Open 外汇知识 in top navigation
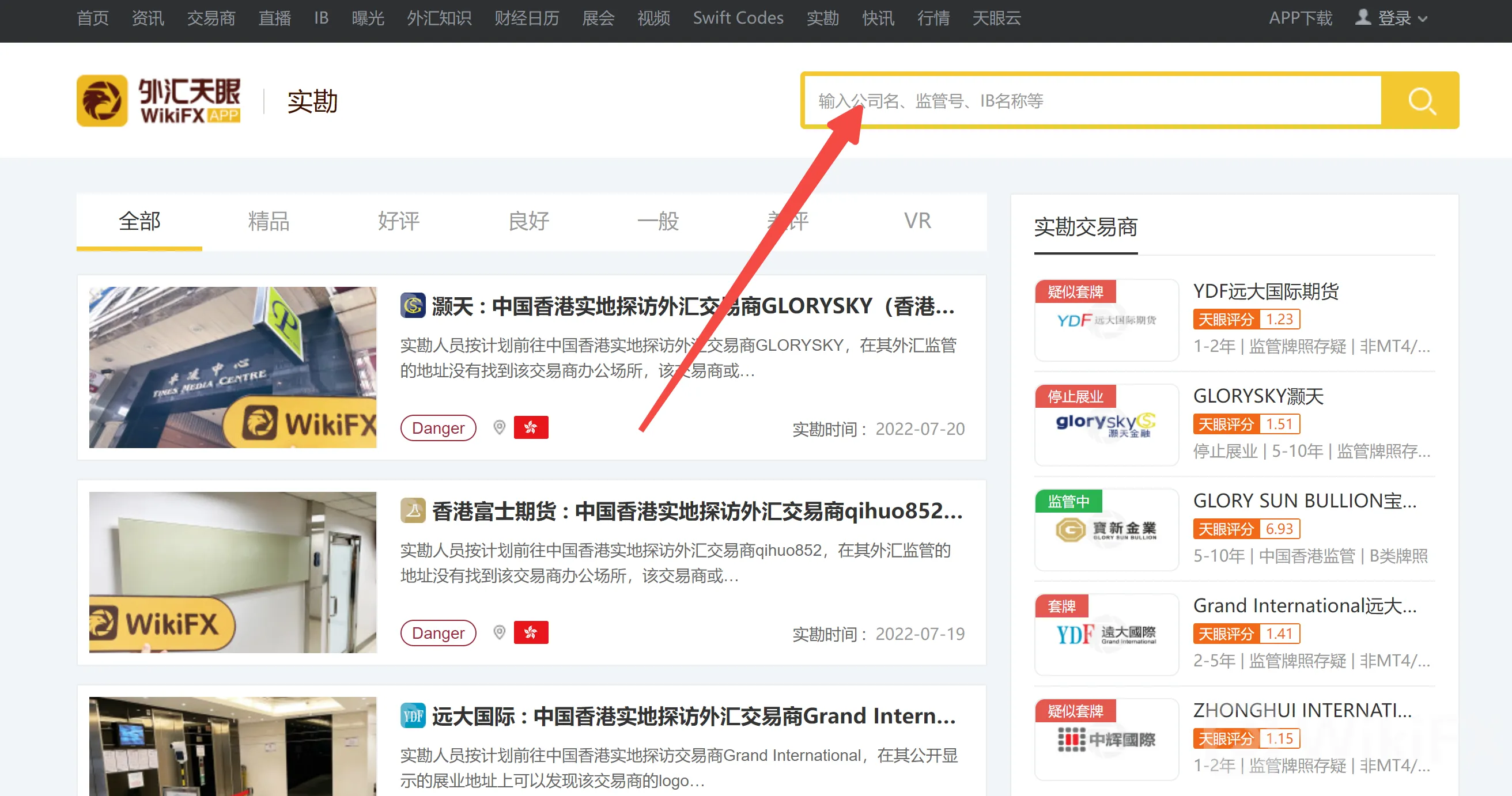Viewport: 1512px width, 796px height. coord(440,18)
